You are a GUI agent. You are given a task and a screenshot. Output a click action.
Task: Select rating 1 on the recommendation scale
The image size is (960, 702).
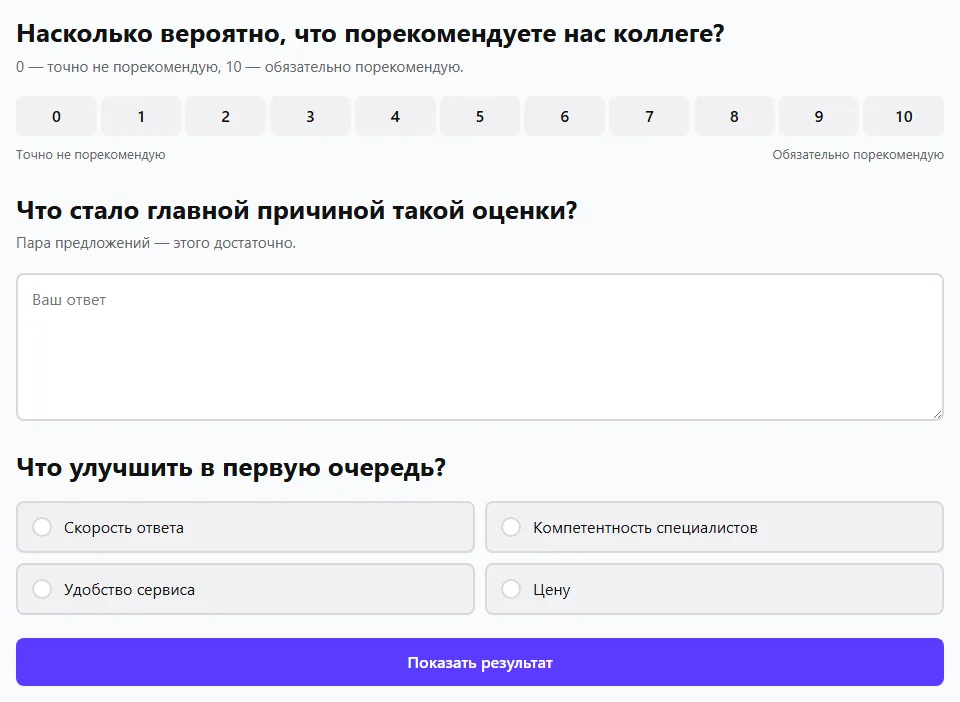(x=141, y=116)
